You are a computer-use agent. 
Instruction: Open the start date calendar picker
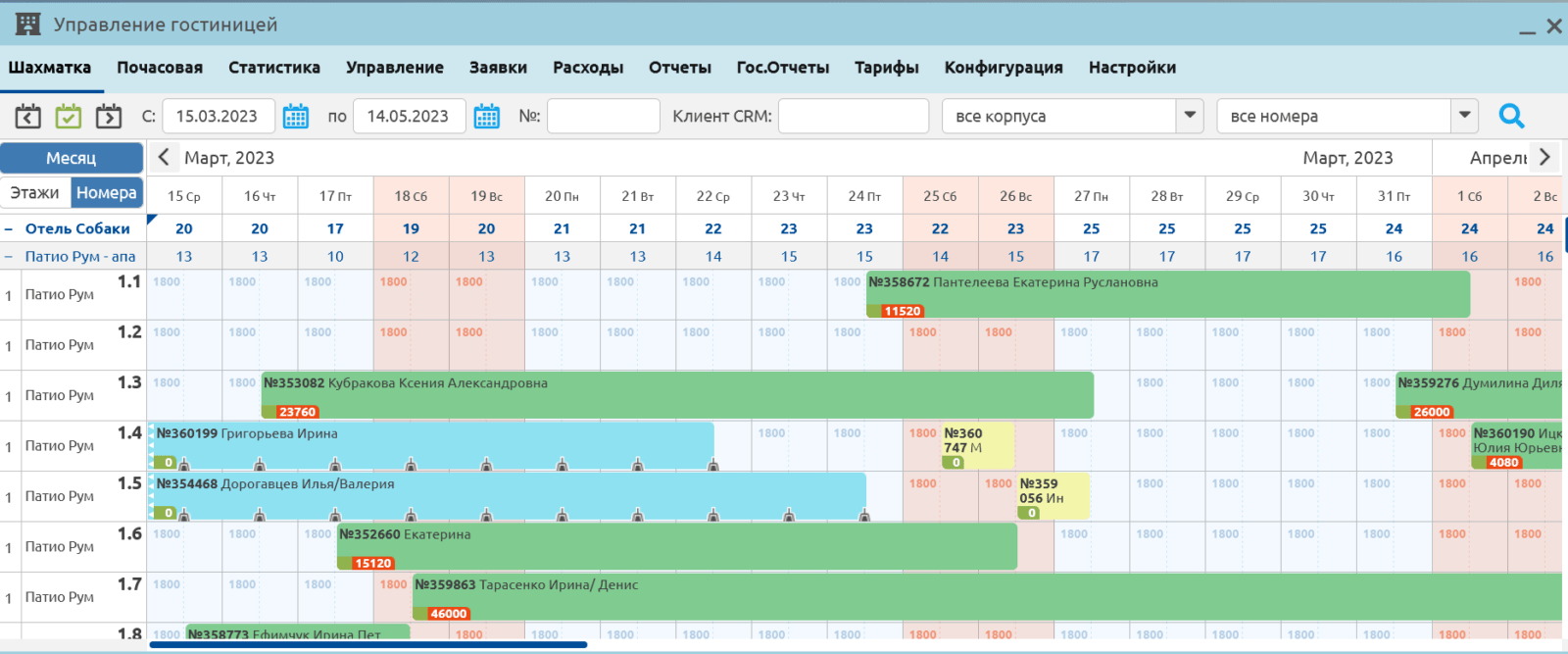(x=295, y=117)
